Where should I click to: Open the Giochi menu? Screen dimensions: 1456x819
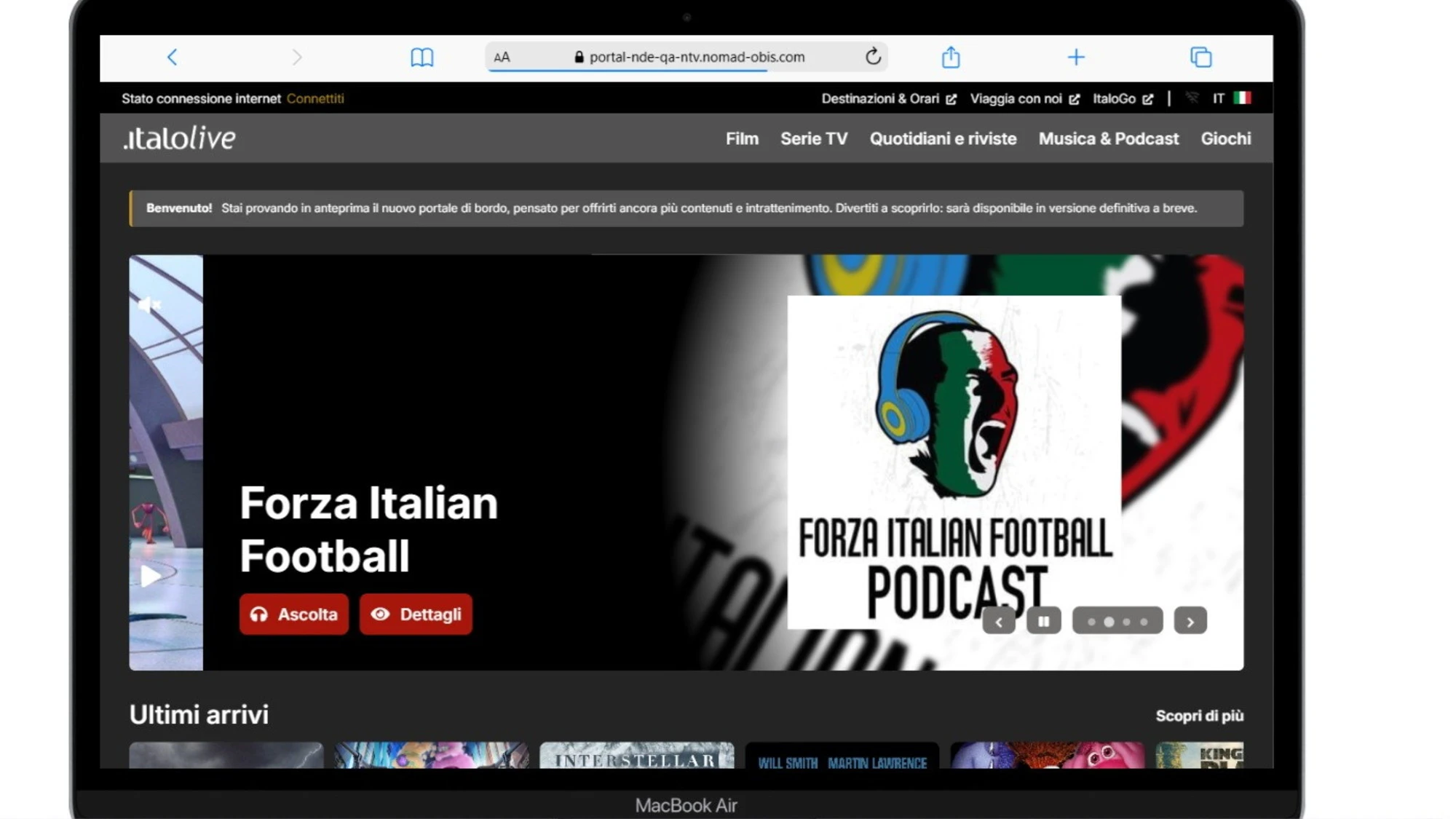click(x=1226, y=138)
